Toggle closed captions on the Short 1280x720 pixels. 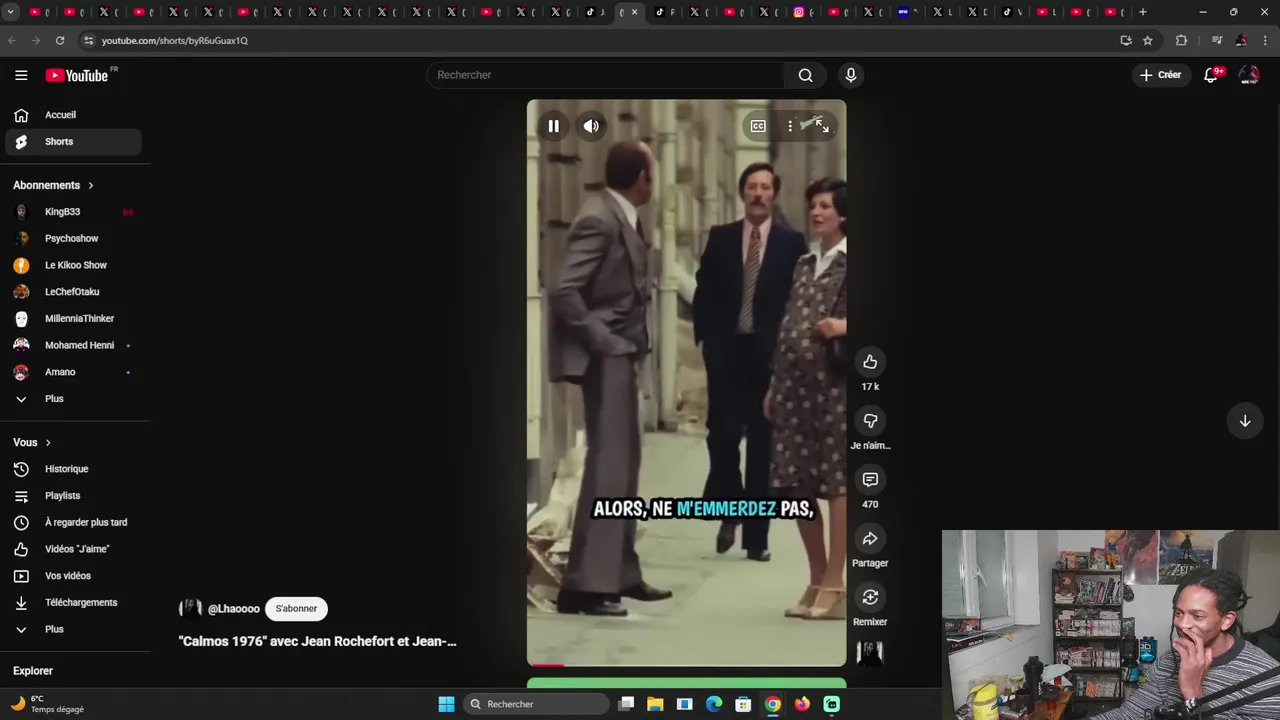coord(758,126)
